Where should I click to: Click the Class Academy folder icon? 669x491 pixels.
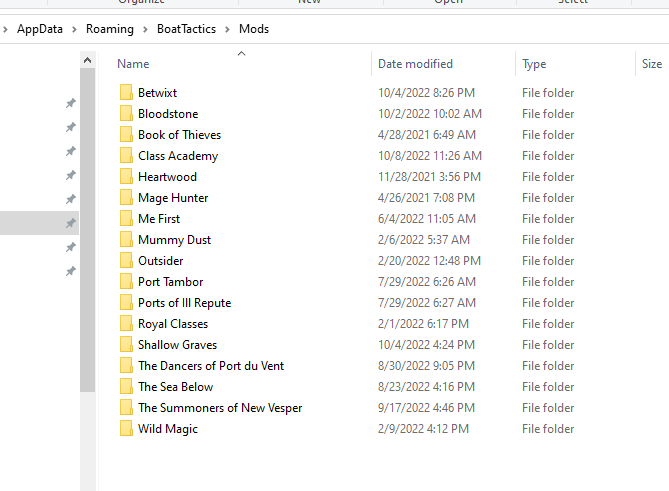pos(126,155)
